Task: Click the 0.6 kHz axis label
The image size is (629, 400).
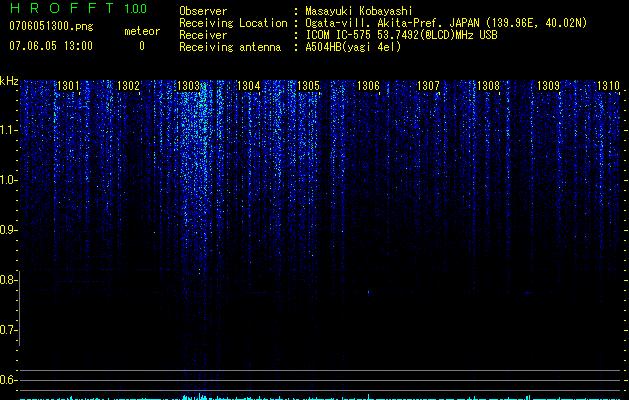Action: [x=7, y=380]
